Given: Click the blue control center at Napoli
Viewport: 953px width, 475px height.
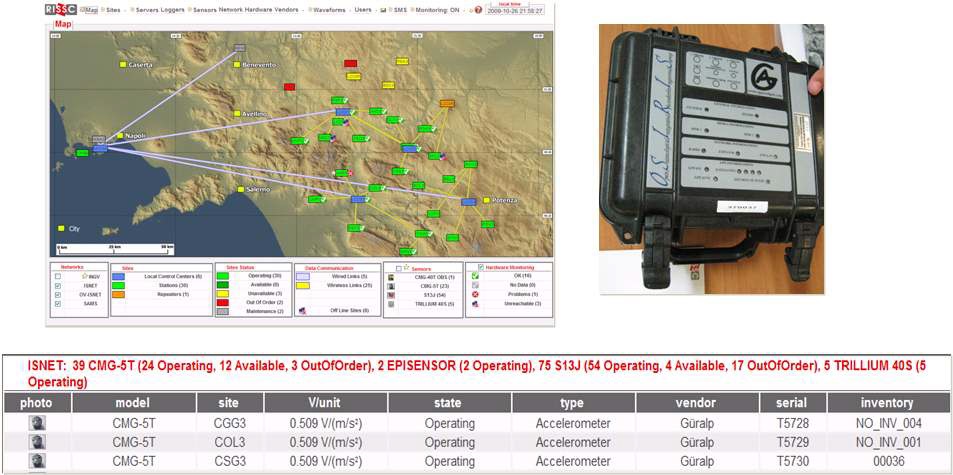Looking at the screenshot, I should [99, 148].
